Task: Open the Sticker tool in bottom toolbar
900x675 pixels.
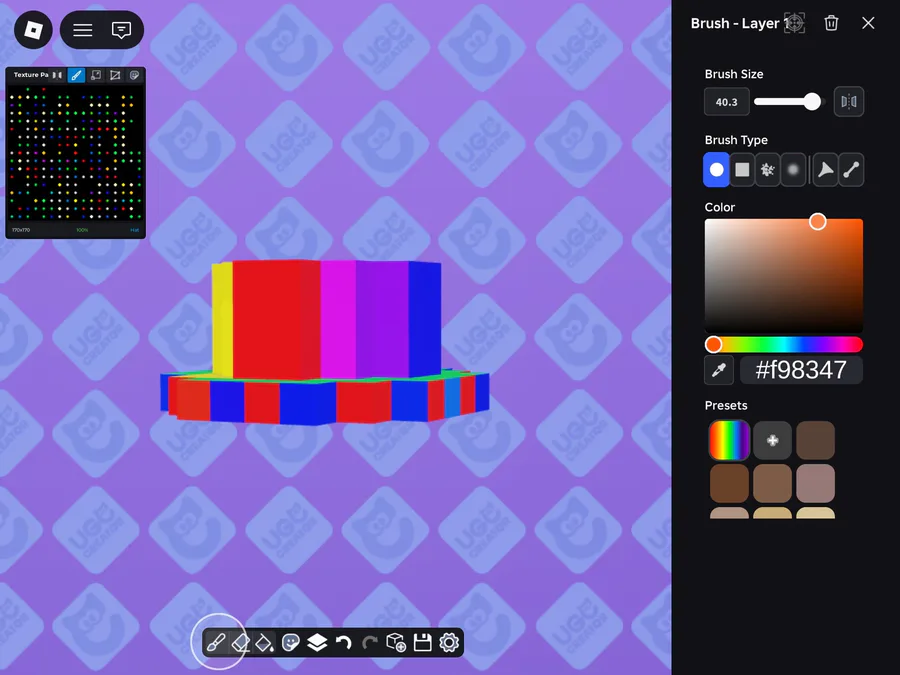Action: [x=291, y=642]
